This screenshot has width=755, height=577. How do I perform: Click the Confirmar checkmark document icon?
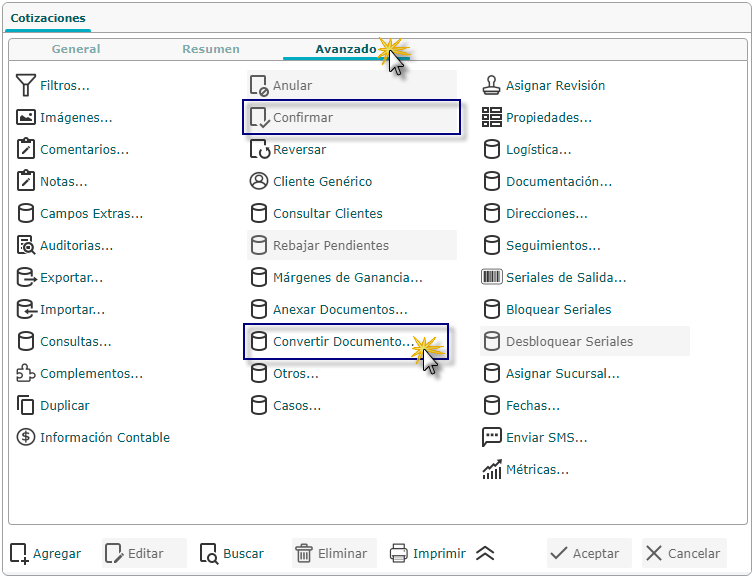[259, 117]
